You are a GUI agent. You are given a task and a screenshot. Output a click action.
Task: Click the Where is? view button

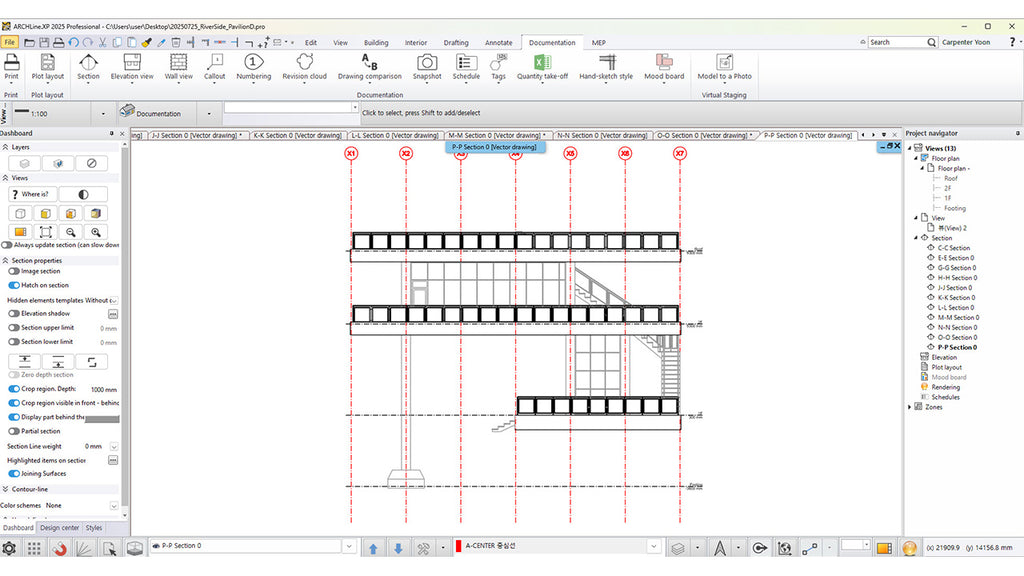point(33,194)
